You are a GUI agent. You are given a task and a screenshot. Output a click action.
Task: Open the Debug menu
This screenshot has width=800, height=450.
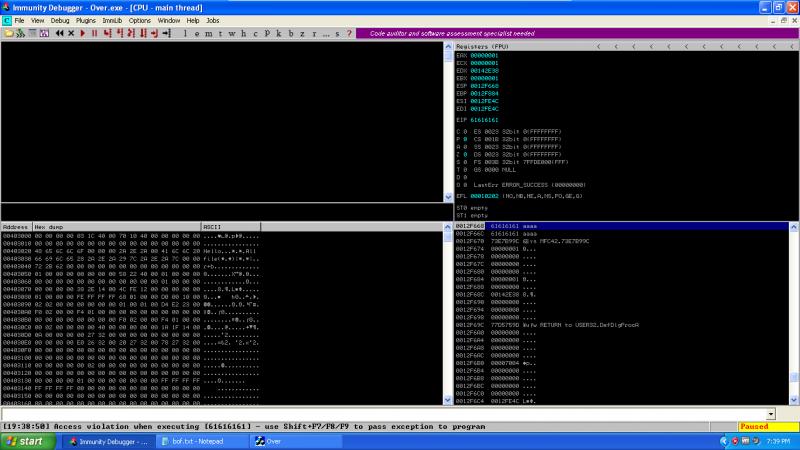click(x=60, y=20)
